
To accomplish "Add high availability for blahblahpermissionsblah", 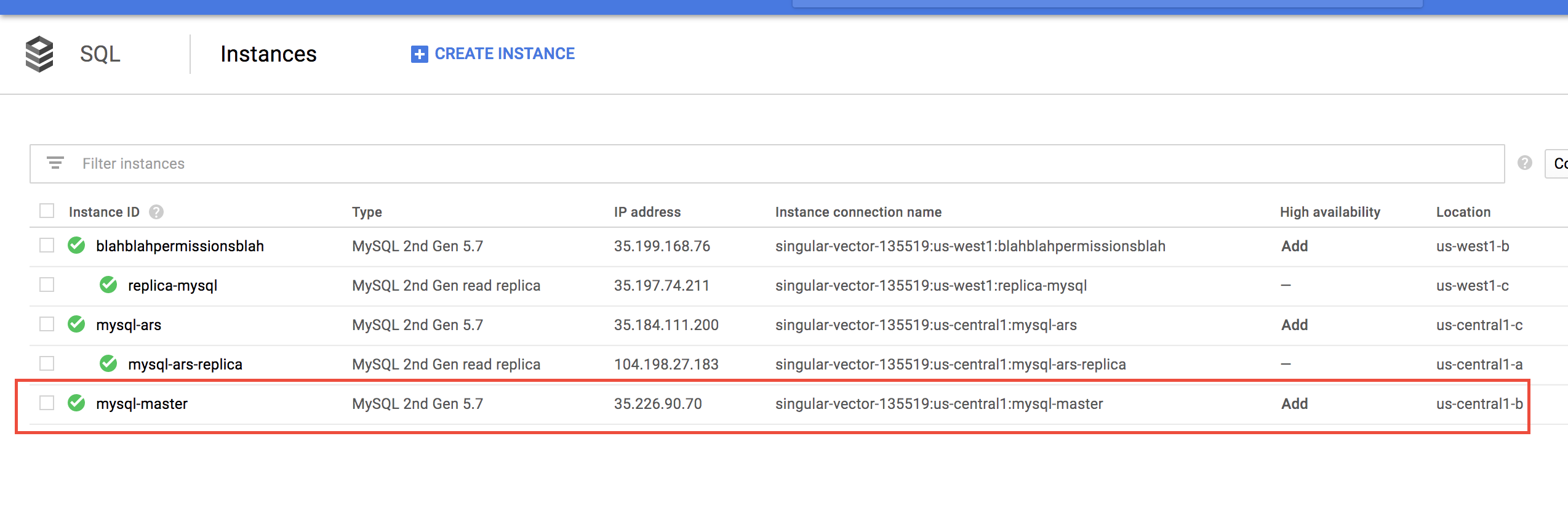I will pos(1295,246).
